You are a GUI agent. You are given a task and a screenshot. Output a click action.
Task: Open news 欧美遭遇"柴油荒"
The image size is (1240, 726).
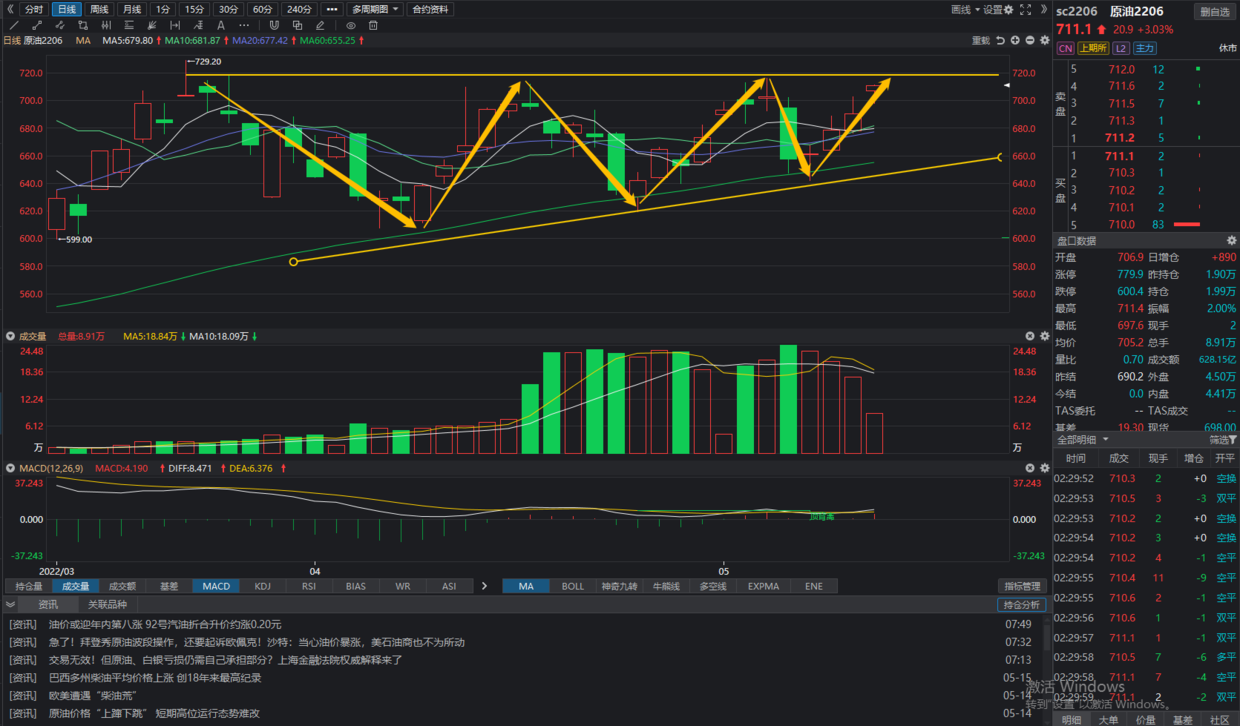tap(93, 695)
